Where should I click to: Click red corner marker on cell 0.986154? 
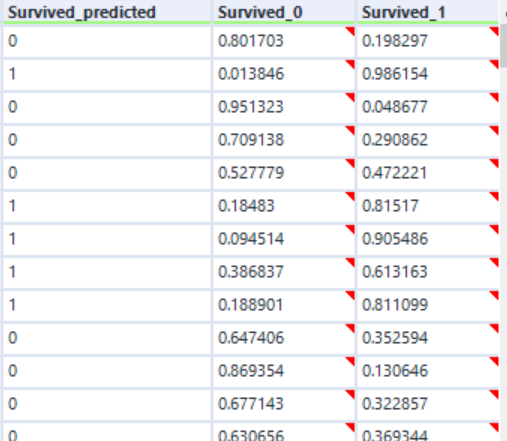[x=494, y=64]
